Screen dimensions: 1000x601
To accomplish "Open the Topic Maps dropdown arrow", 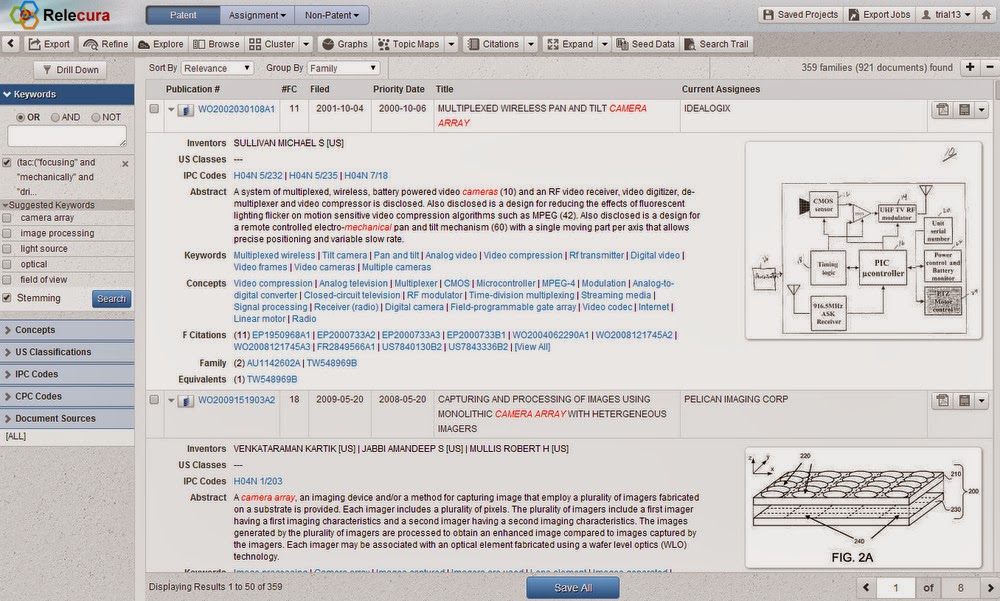I will [452, 44].
